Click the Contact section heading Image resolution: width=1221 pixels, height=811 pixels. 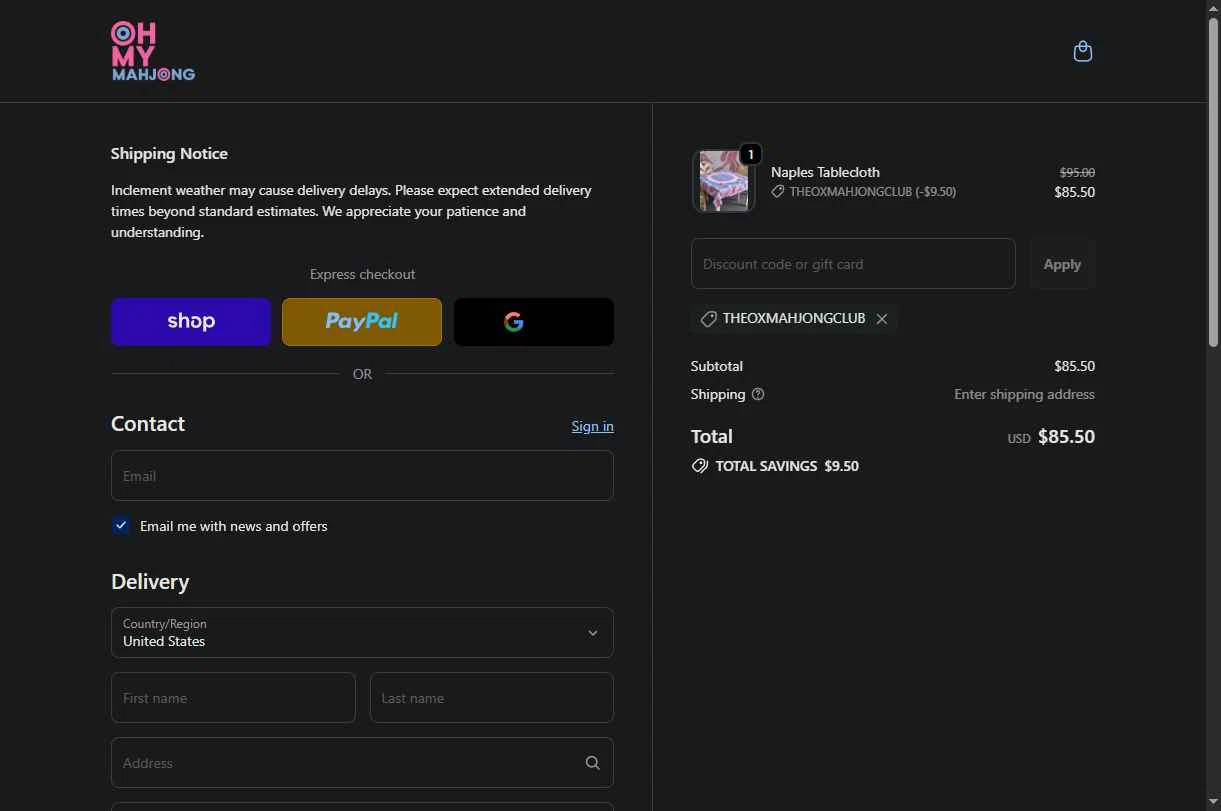pos(148,424)
